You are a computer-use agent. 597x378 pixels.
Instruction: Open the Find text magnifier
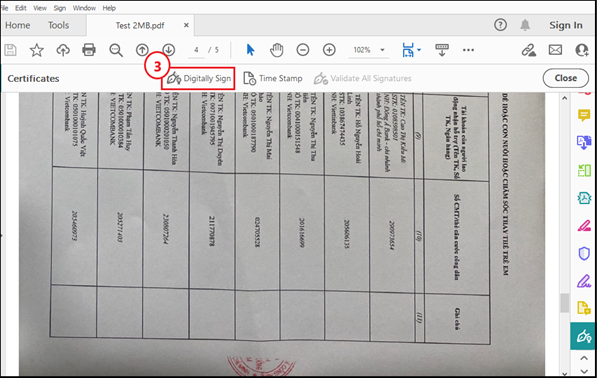tap(116, 50)
